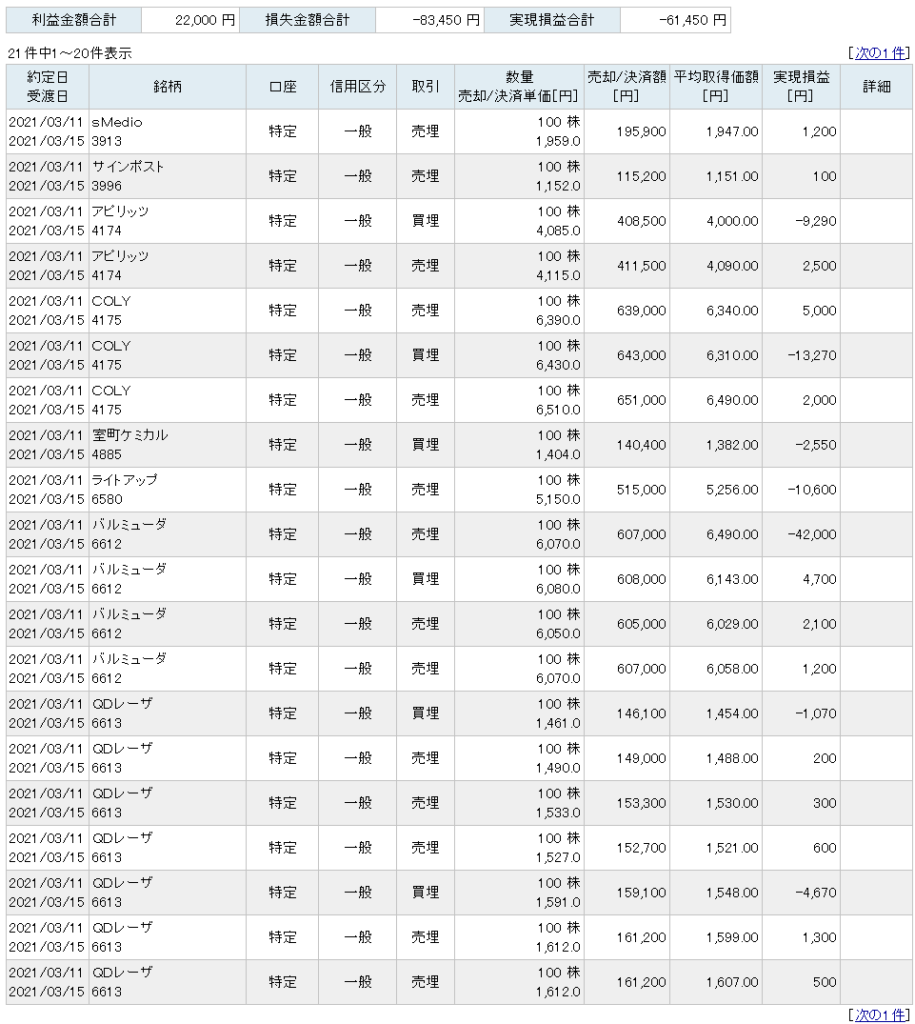Screen dimensions: 915x1024
Task: Select the 5,256.00 average acquisition price
Action: (x=732, y=490)
